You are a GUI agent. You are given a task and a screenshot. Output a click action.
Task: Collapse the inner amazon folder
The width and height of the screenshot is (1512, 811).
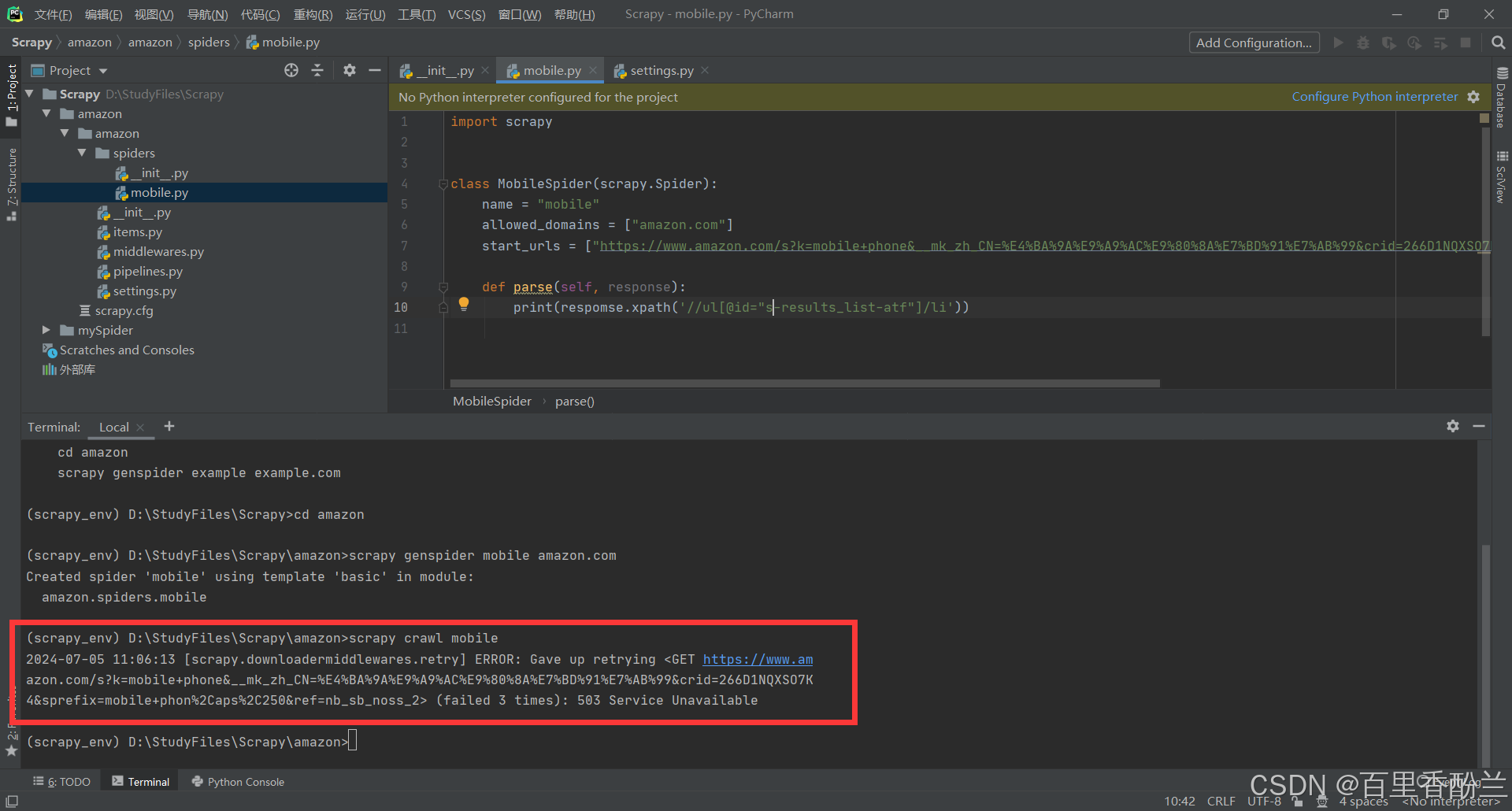tap(65, 133)
